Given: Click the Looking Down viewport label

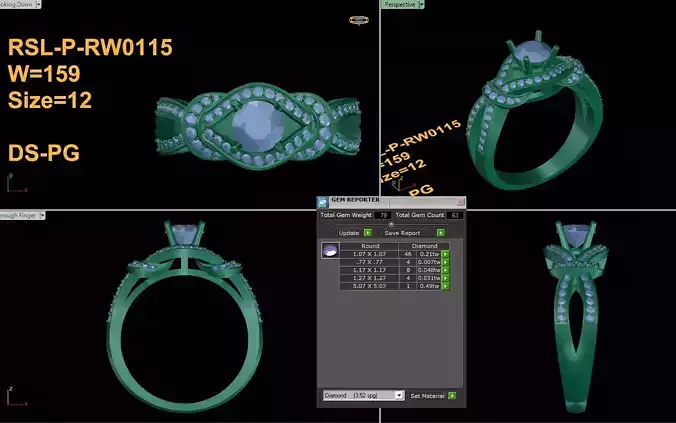Looking at the screenshot, I should tap(17, 4).
